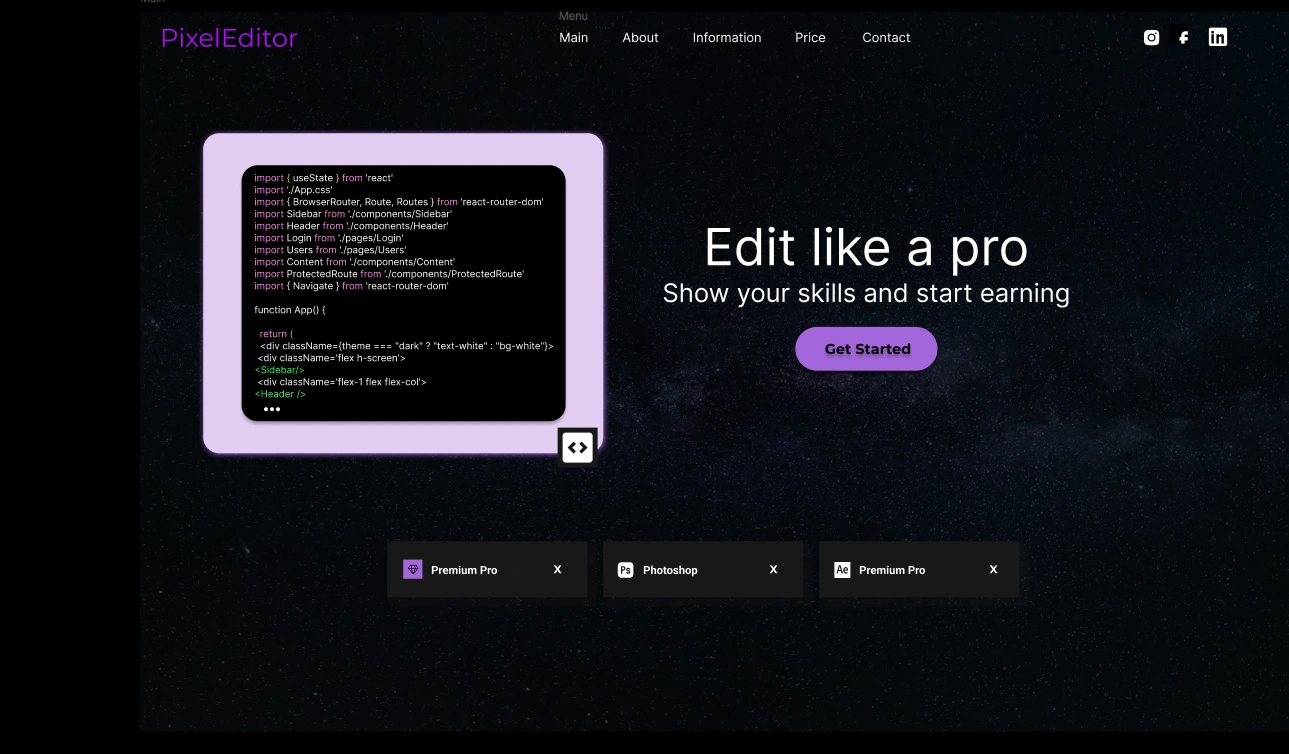This screenshot has height=754, width=1289.
Task: Click the "function App() {" code line
Action: click(290, 310)
